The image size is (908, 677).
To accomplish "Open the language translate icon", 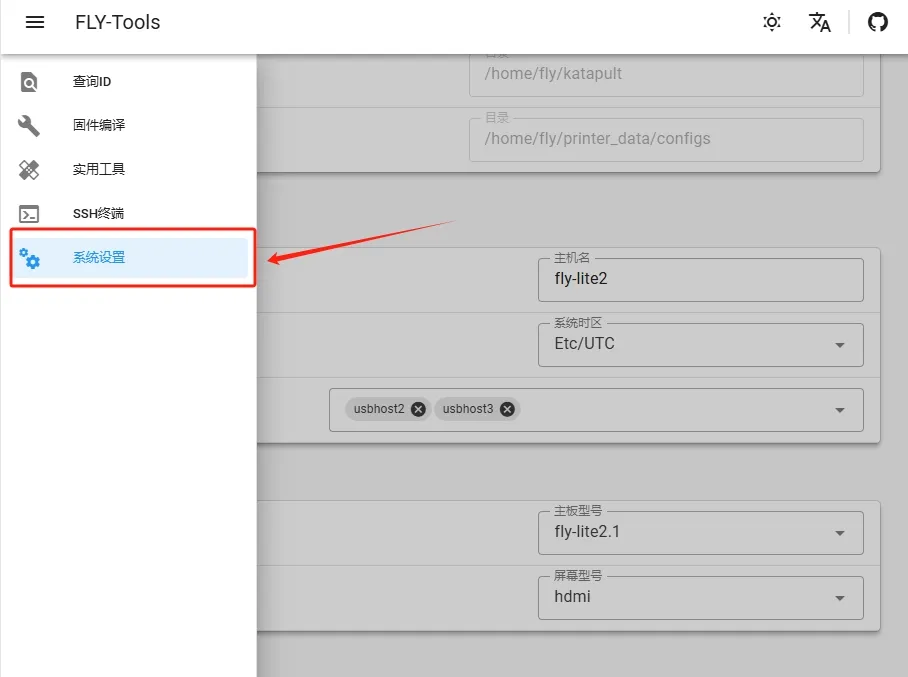I will coord(820,22).
